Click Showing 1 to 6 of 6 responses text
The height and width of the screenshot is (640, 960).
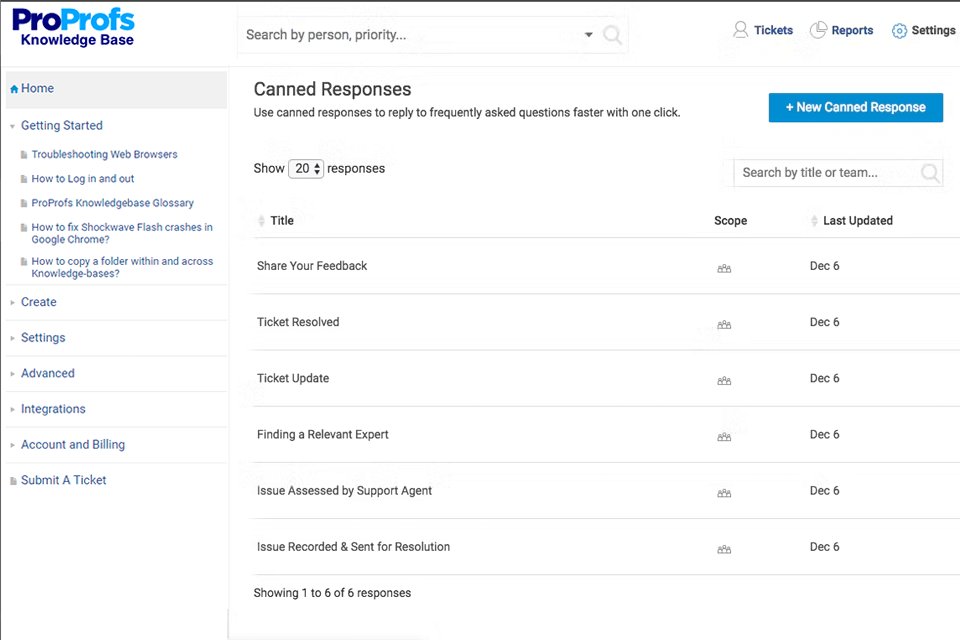[332, 593]
